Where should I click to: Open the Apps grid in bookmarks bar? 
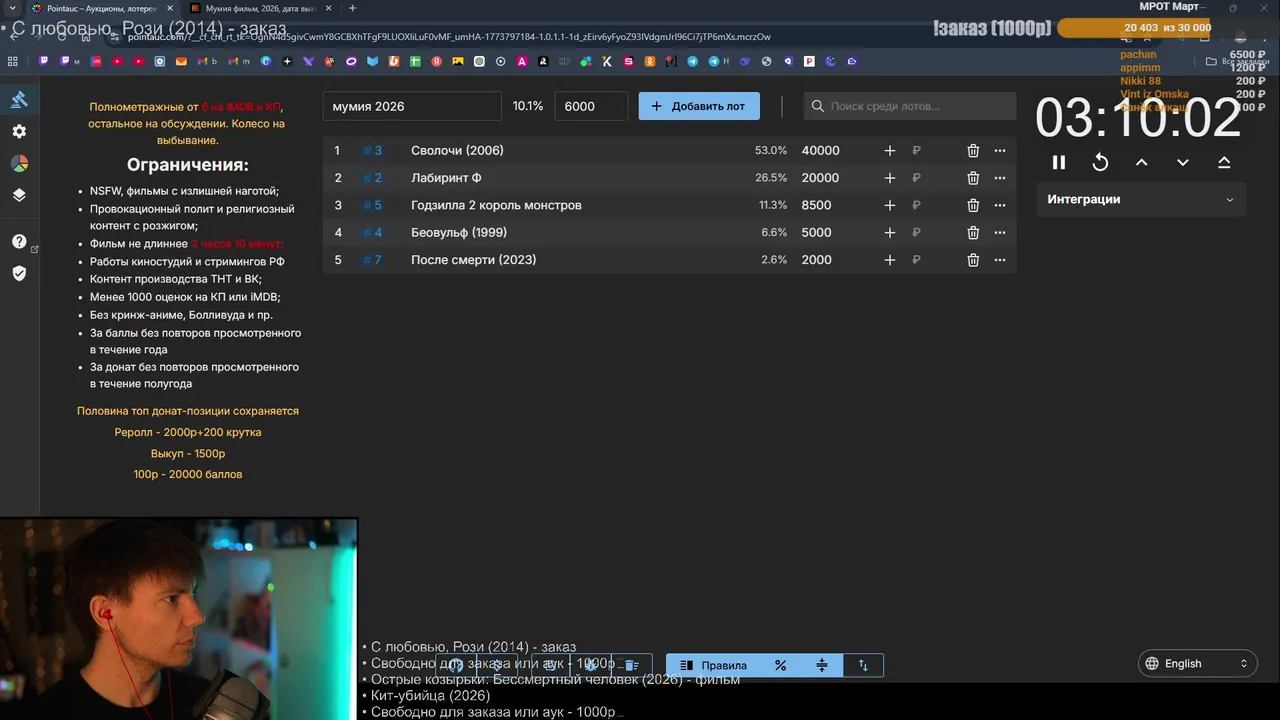[x=13, y=61]
